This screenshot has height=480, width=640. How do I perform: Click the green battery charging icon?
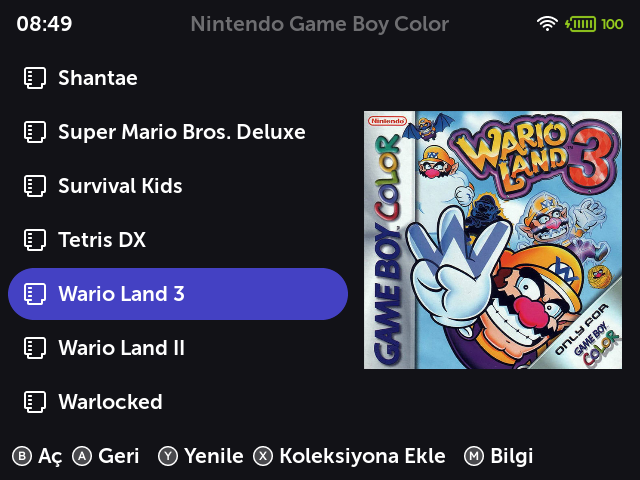(580, 24)
